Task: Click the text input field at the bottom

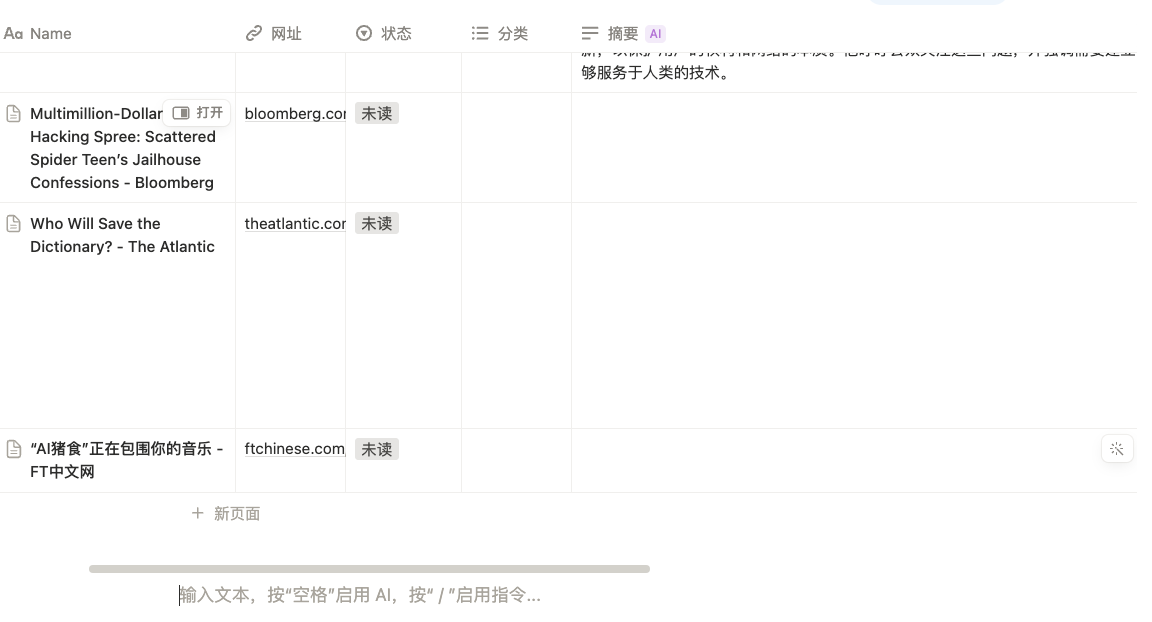Action: point(360,594)
